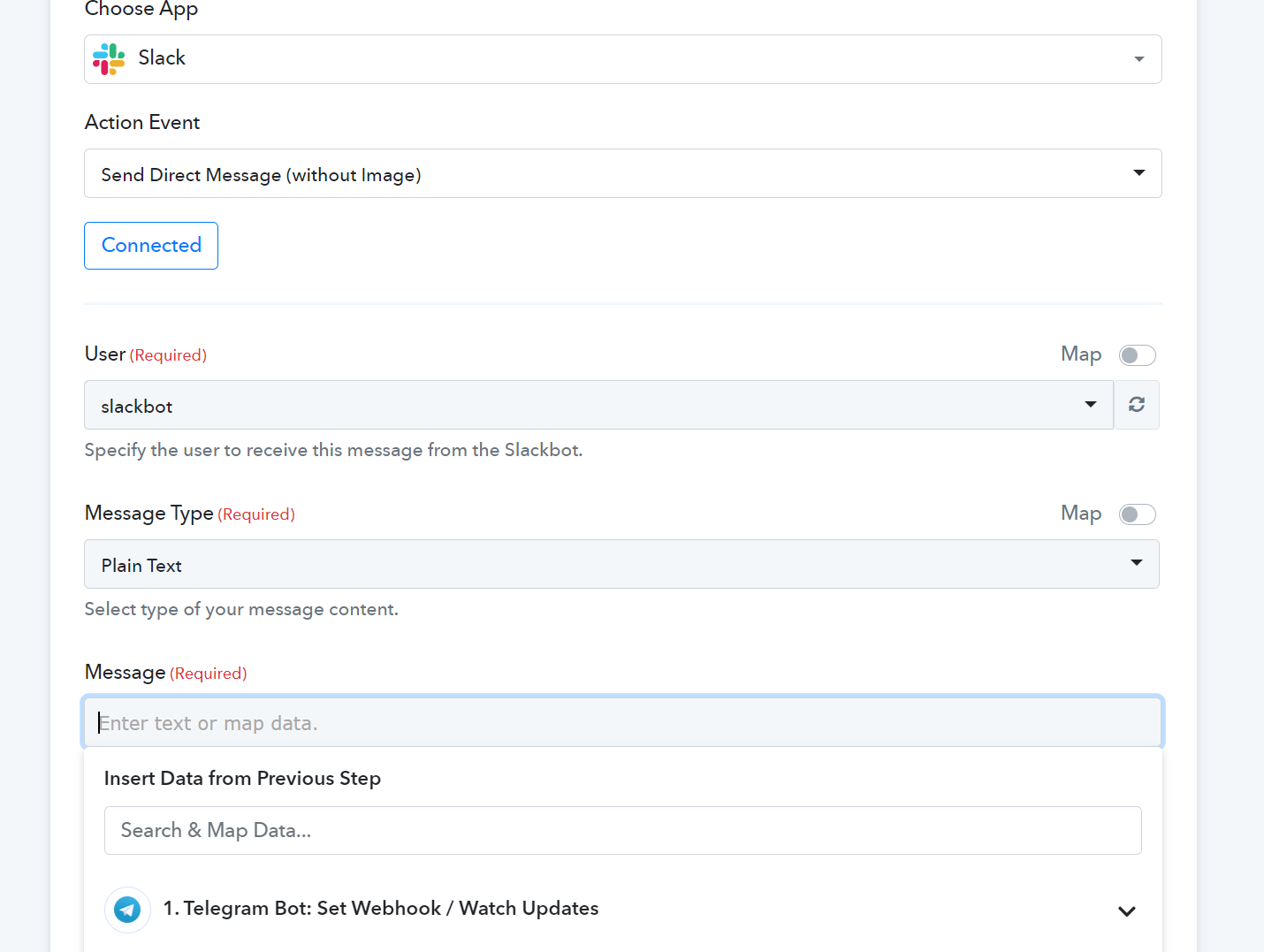Click the Connected button
Image resolution: width=1264 pixels, height=952 pixels.
151,246
